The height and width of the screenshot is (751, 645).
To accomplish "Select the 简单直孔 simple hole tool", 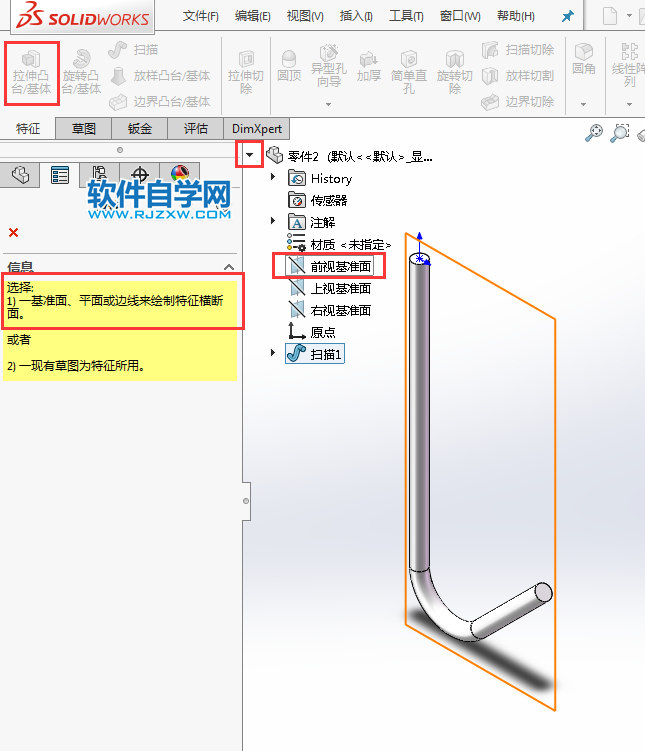I will pyautogui.click(x=408, y=72).
